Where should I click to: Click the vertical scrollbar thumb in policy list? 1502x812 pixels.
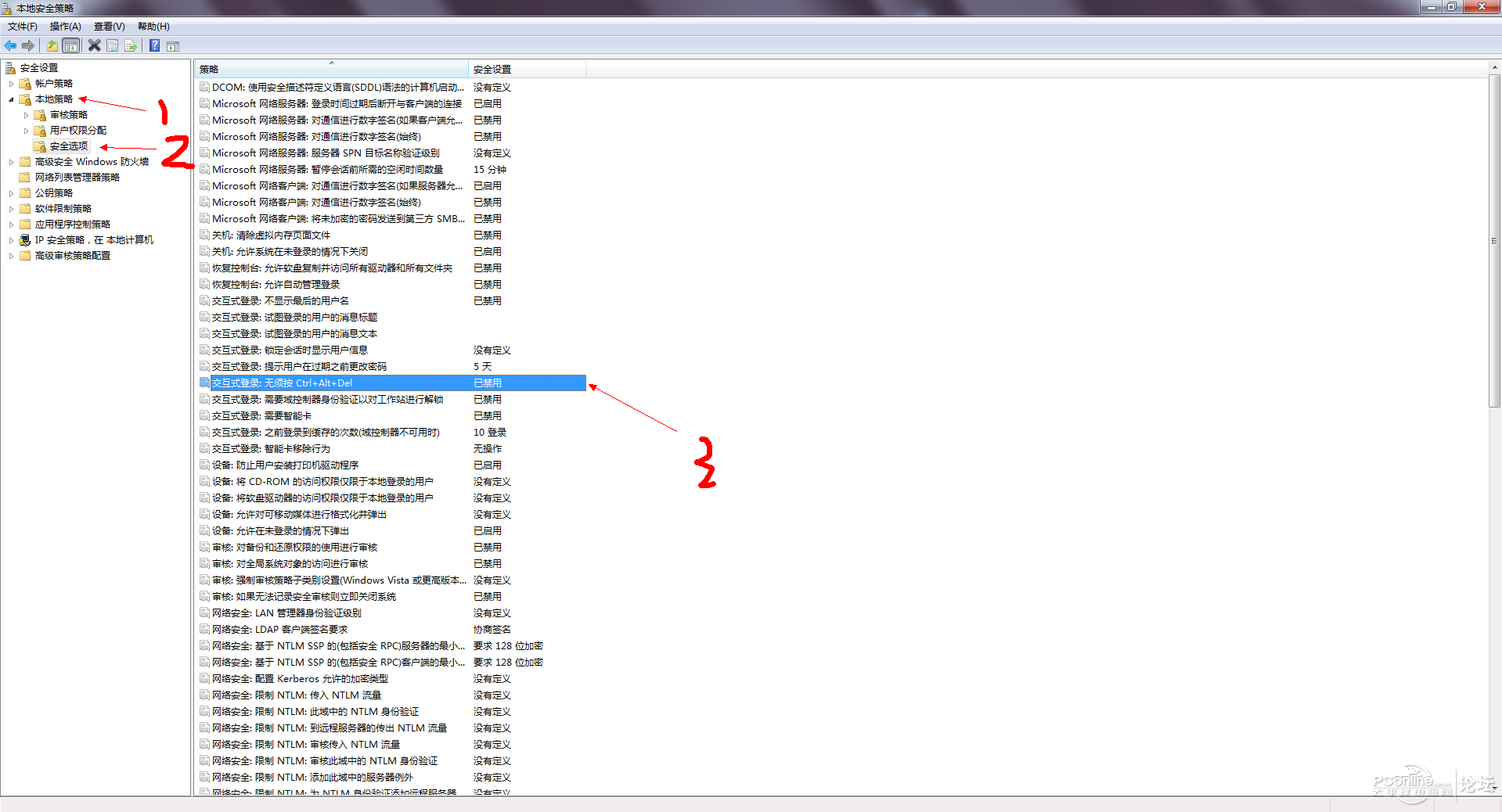[x=1494, y=240]
